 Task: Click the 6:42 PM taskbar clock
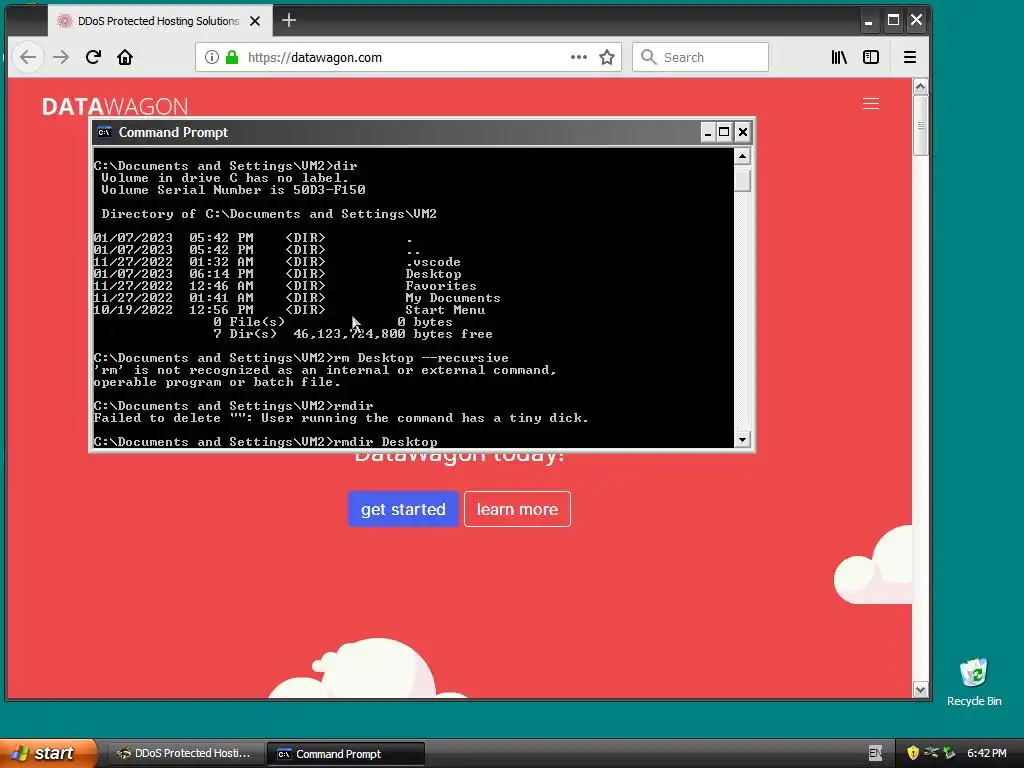click(987, 754)
